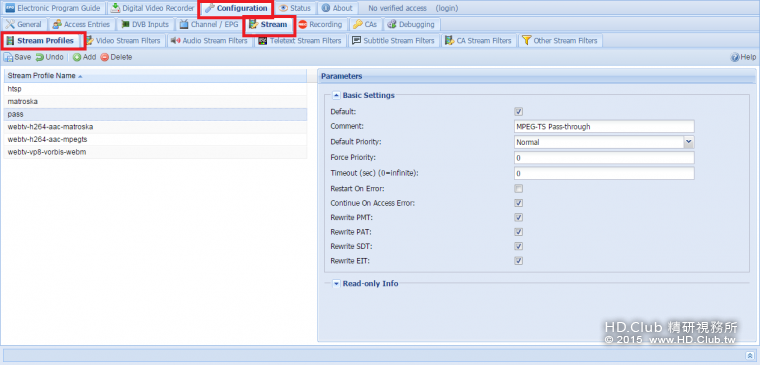This screenshot has width=760, height=365.
Task: Select the htsp profile row
Action: pyautogui.click(x=155, y=89)
